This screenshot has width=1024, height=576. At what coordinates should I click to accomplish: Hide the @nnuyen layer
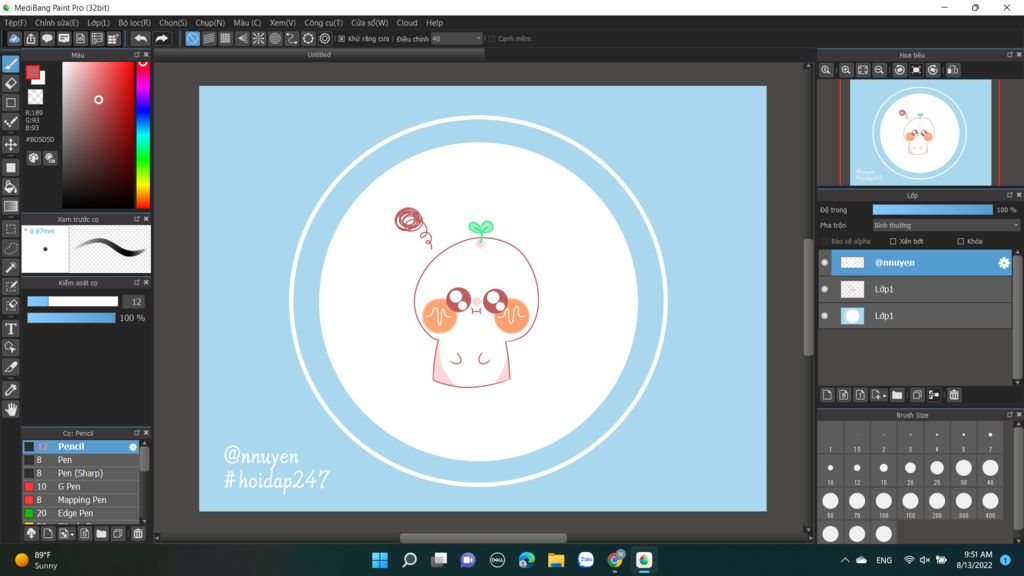tap(825, 263)
